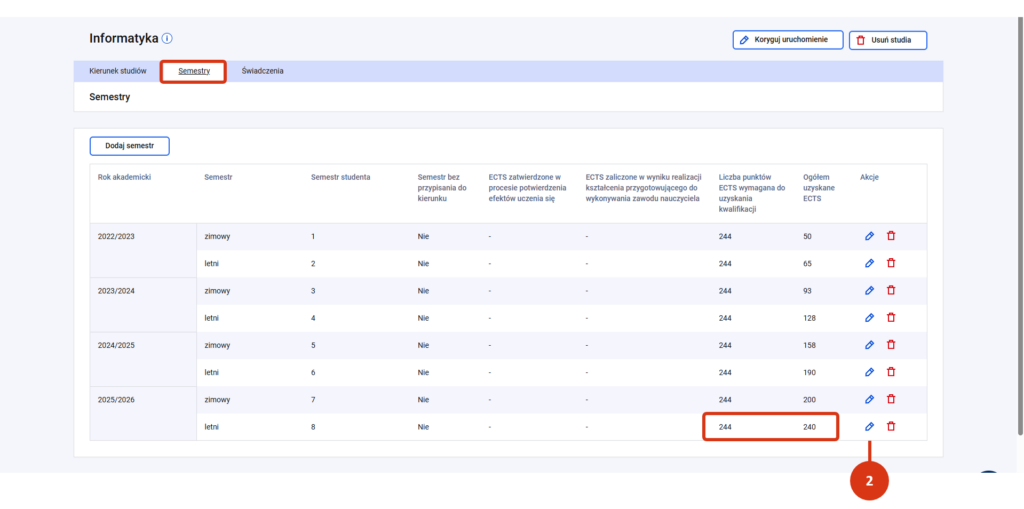Remove semester 3 via the trash icon
Screen dimensions: 1024x509
[891, 290]
